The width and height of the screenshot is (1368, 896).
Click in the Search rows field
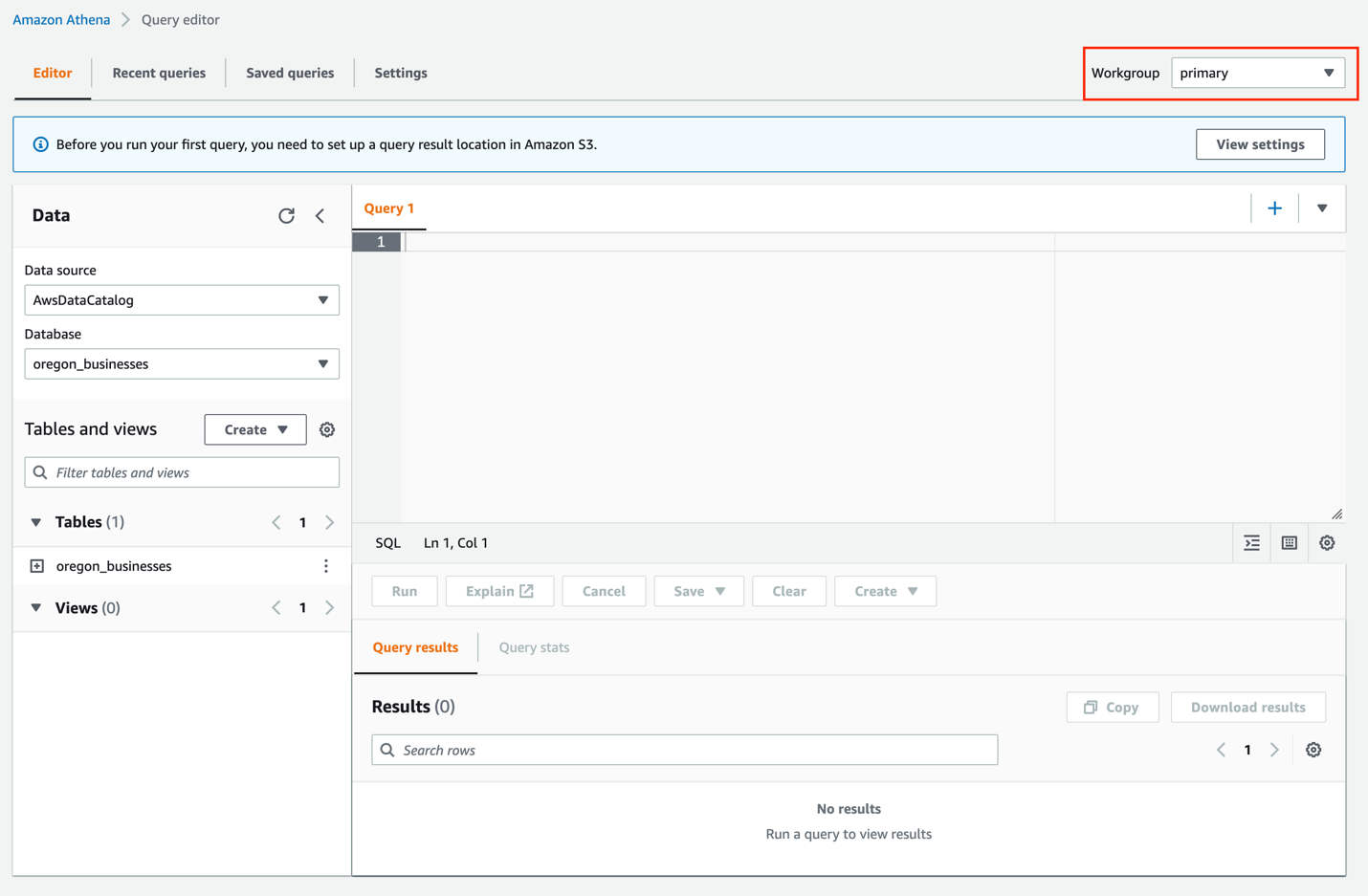tap(684, 750)
